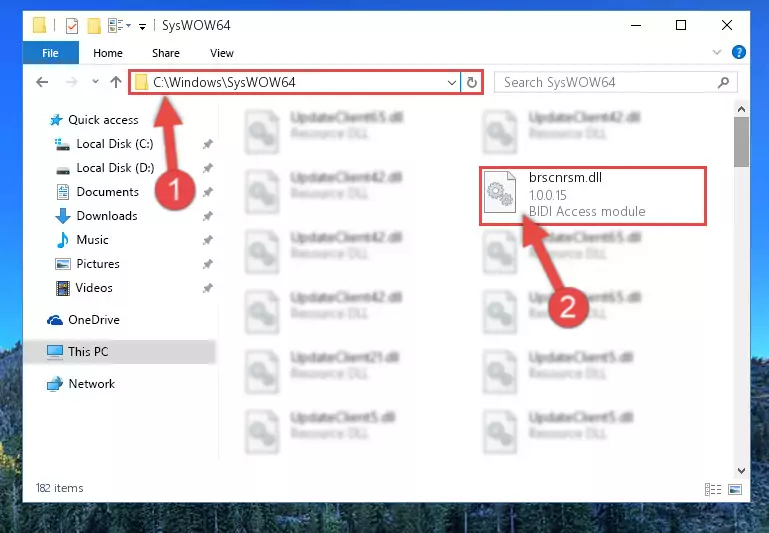Click pin icon beside Documents
The image size is (769, 533).
coord(208,192)
